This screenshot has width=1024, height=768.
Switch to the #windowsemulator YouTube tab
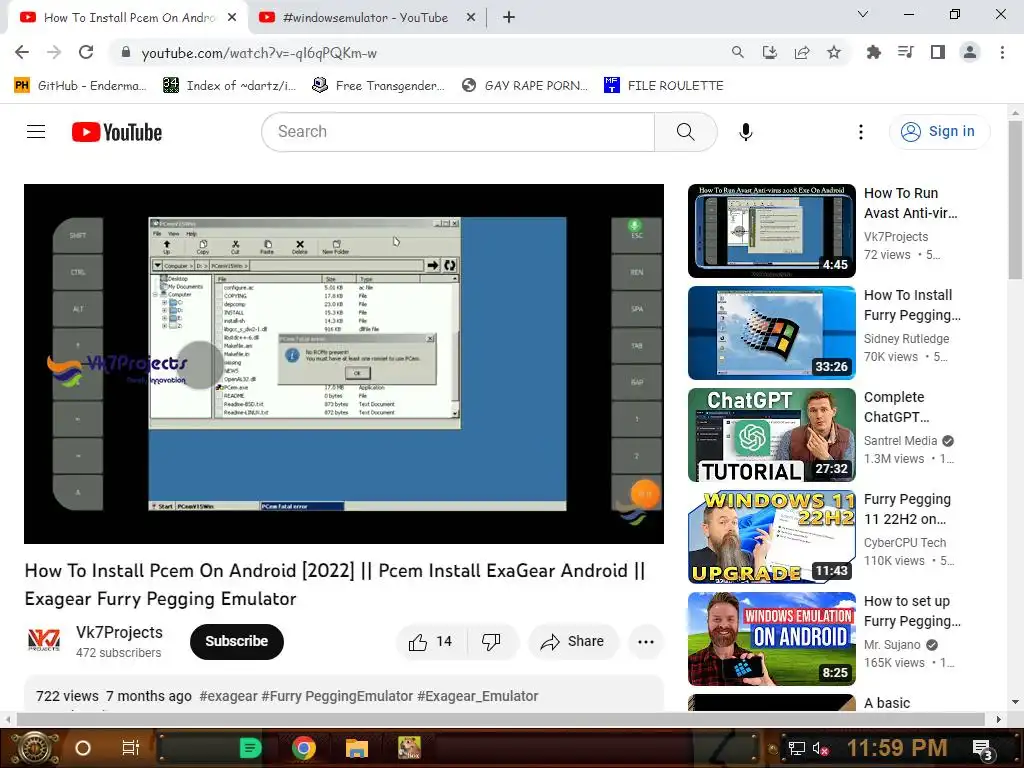(365, 18)
